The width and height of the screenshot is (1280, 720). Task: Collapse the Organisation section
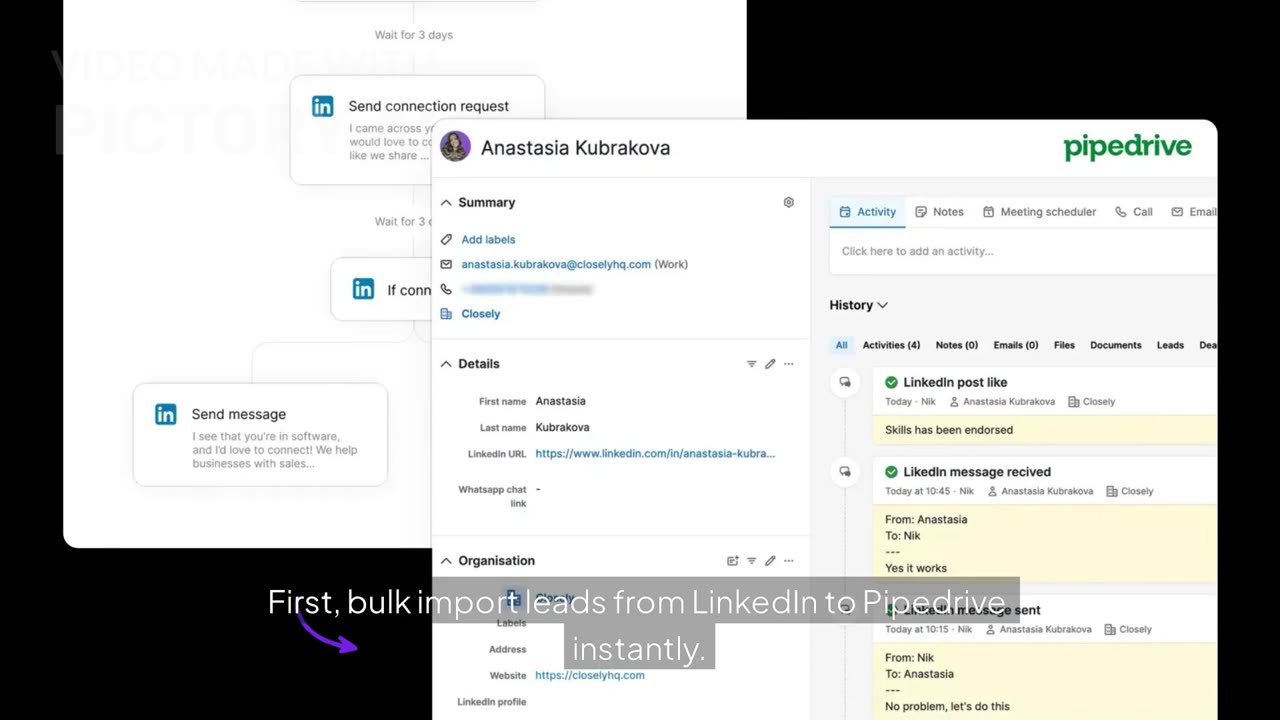446,561
